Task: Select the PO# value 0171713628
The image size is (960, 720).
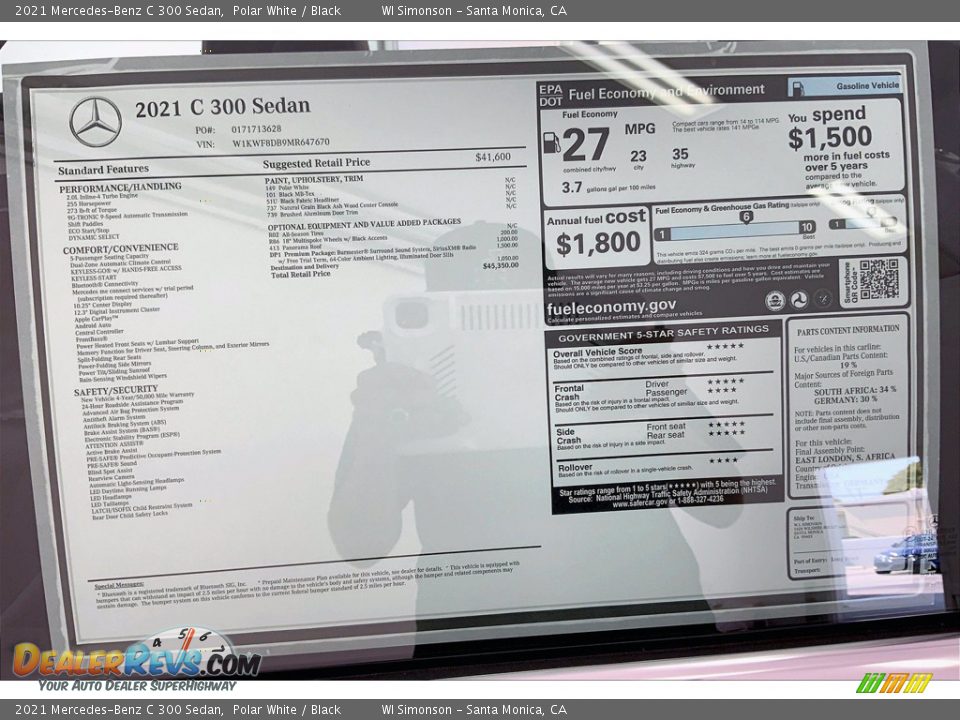Action: tap(256, 129)
